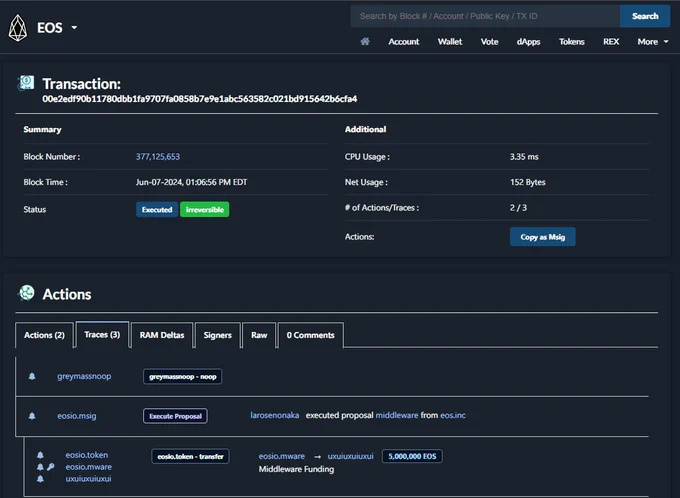The image size is (680, 498).
Task: Open the uxuiuxuiuxui link in trace receivers list
Action: pyautogui.click(x=88, y=478)
